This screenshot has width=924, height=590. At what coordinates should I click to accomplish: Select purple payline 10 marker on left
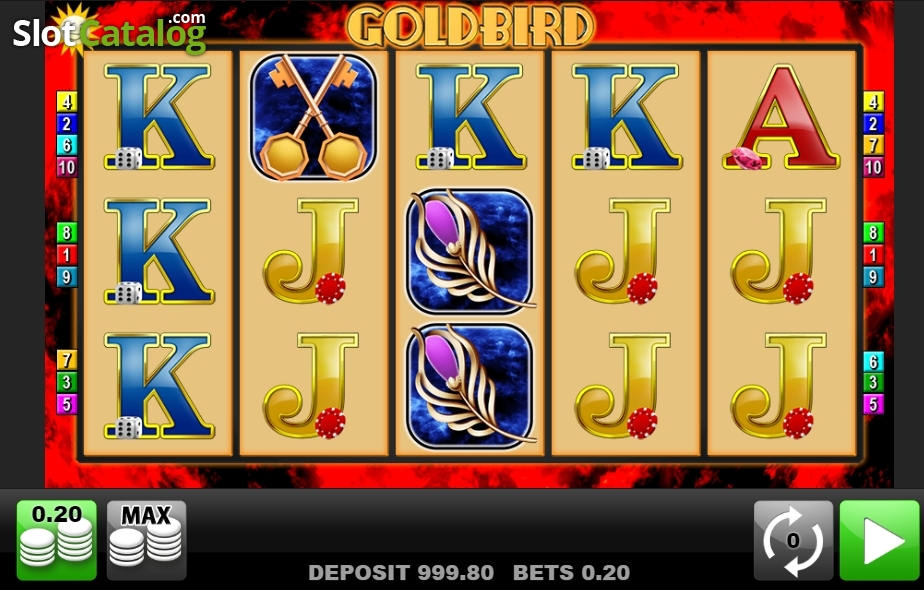coord(67,167)
